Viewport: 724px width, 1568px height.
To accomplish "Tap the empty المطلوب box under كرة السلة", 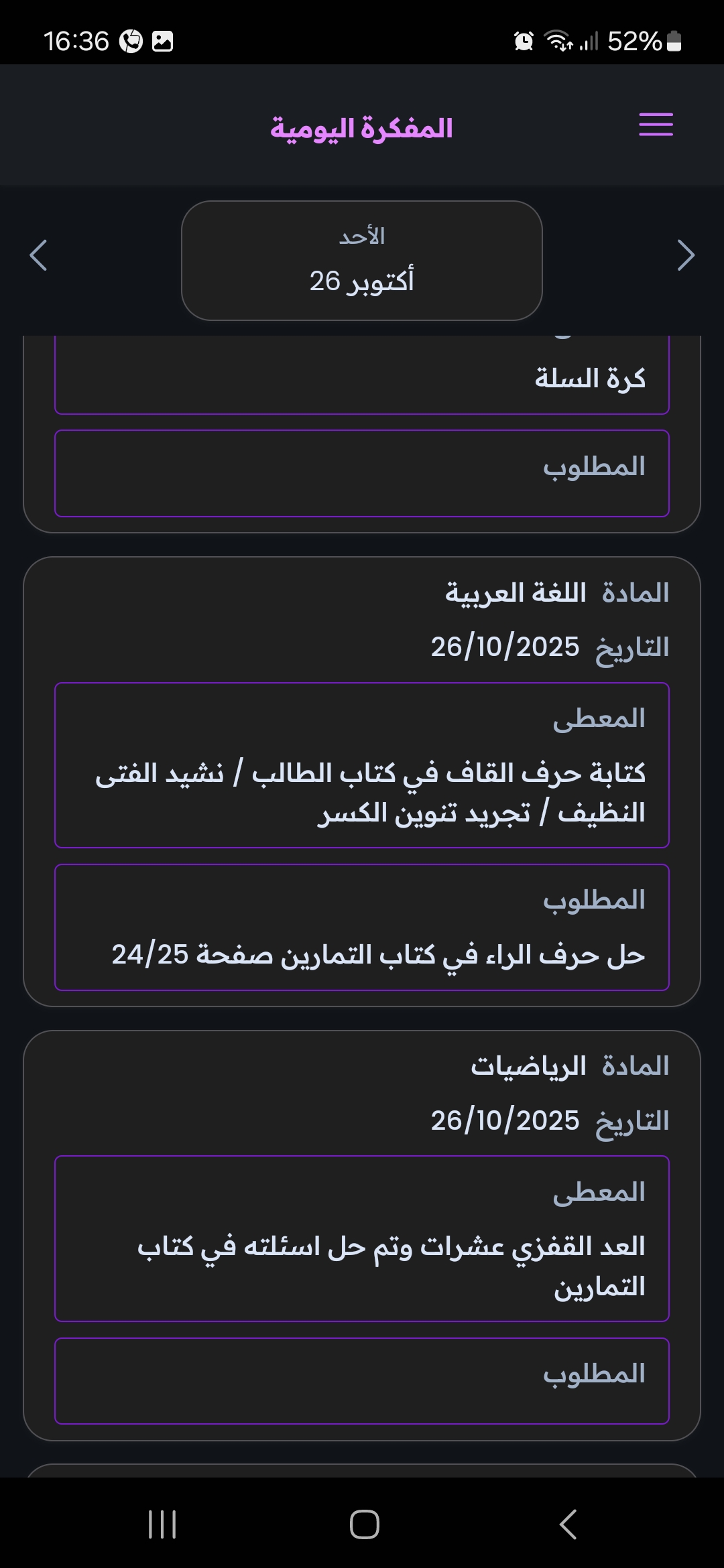I will 361,473.
